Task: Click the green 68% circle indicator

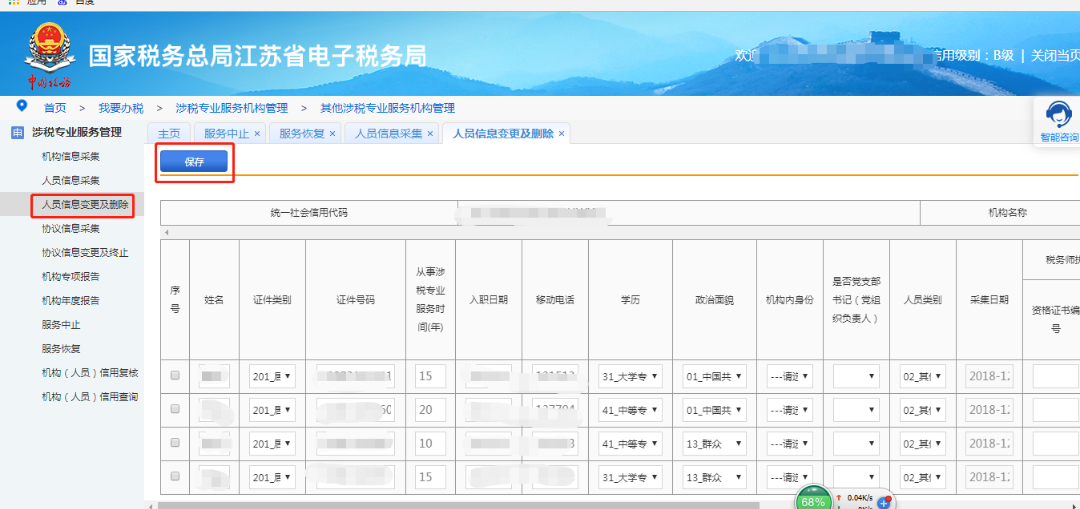Action: (x=813, y=500)
